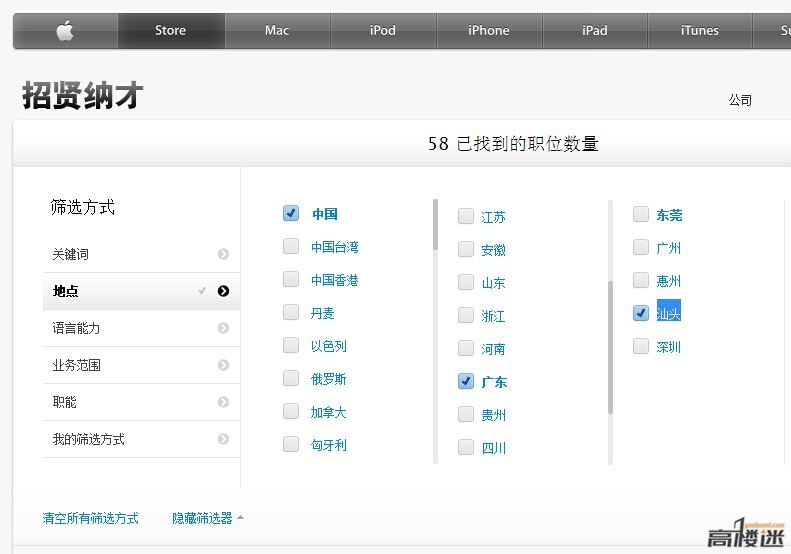
Task: Select the 地点 filter row label
Action: (x=66, y=291)
